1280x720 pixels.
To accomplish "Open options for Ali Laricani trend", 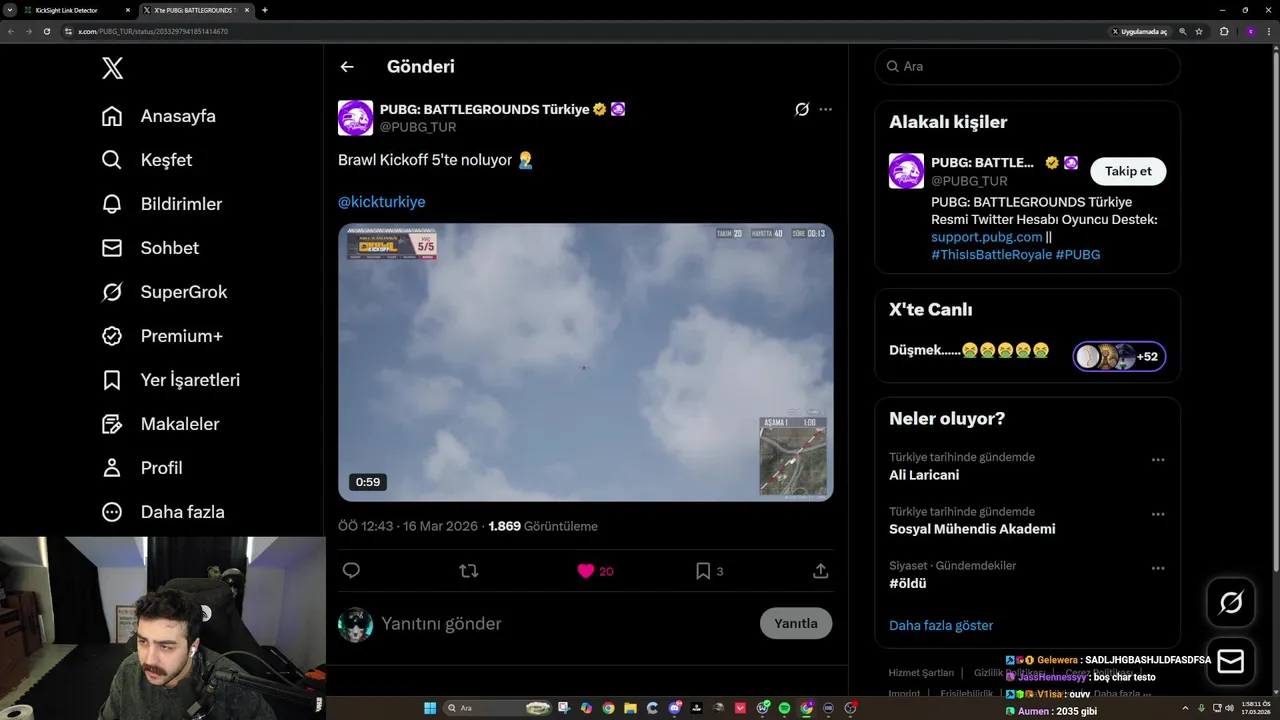I will [1158, 460].
